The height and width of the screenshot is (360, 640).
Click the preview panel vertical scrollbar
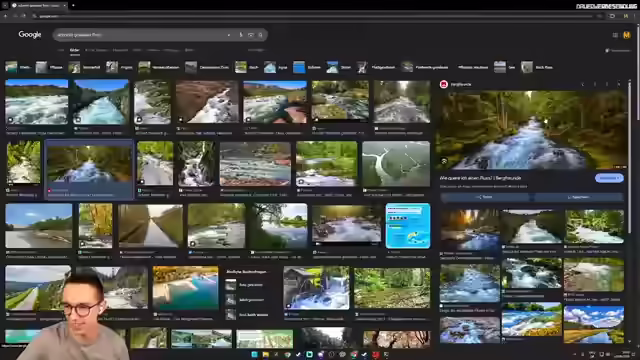tap(629, 155)
